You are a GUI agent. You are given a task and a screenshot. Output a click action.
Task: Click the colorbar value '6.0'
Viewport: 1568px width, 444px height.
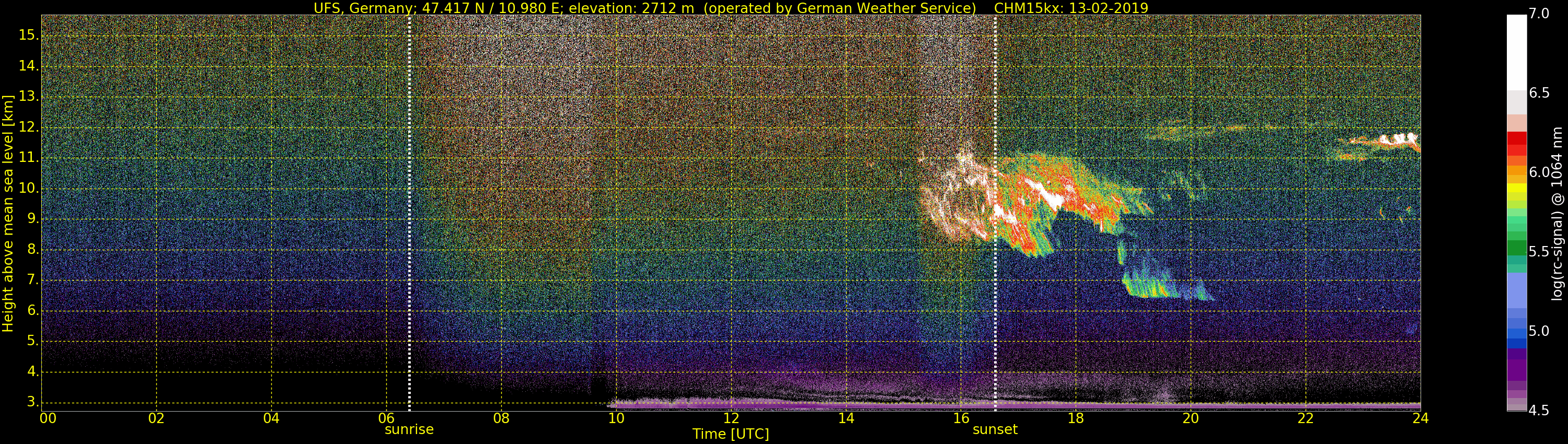point(1539,173)
